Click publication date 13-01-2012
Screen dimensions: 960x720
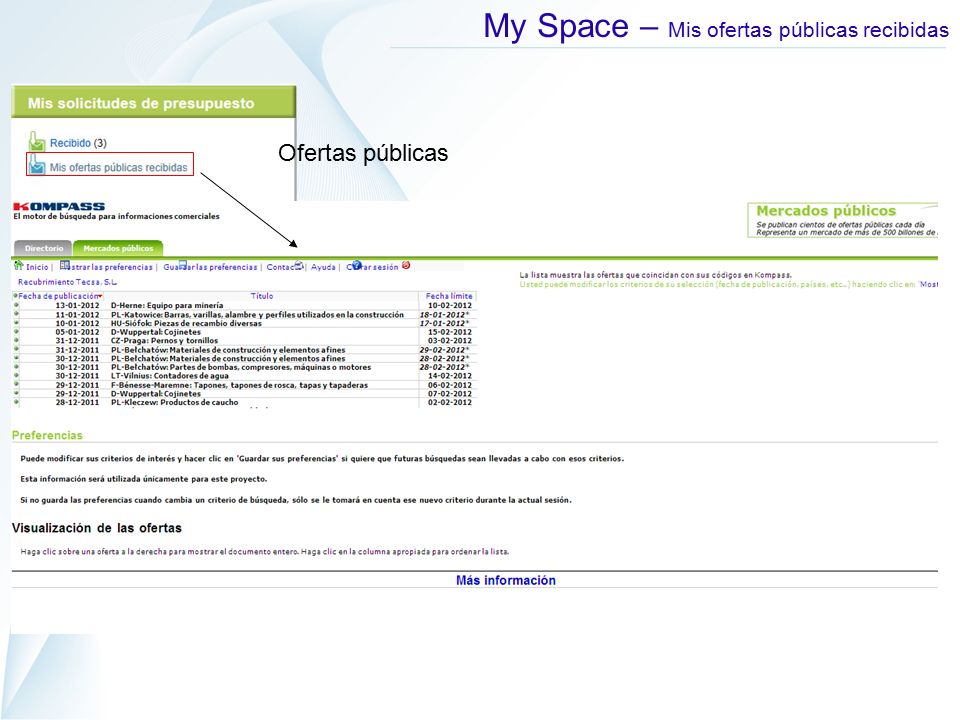[x=77, y=305]
